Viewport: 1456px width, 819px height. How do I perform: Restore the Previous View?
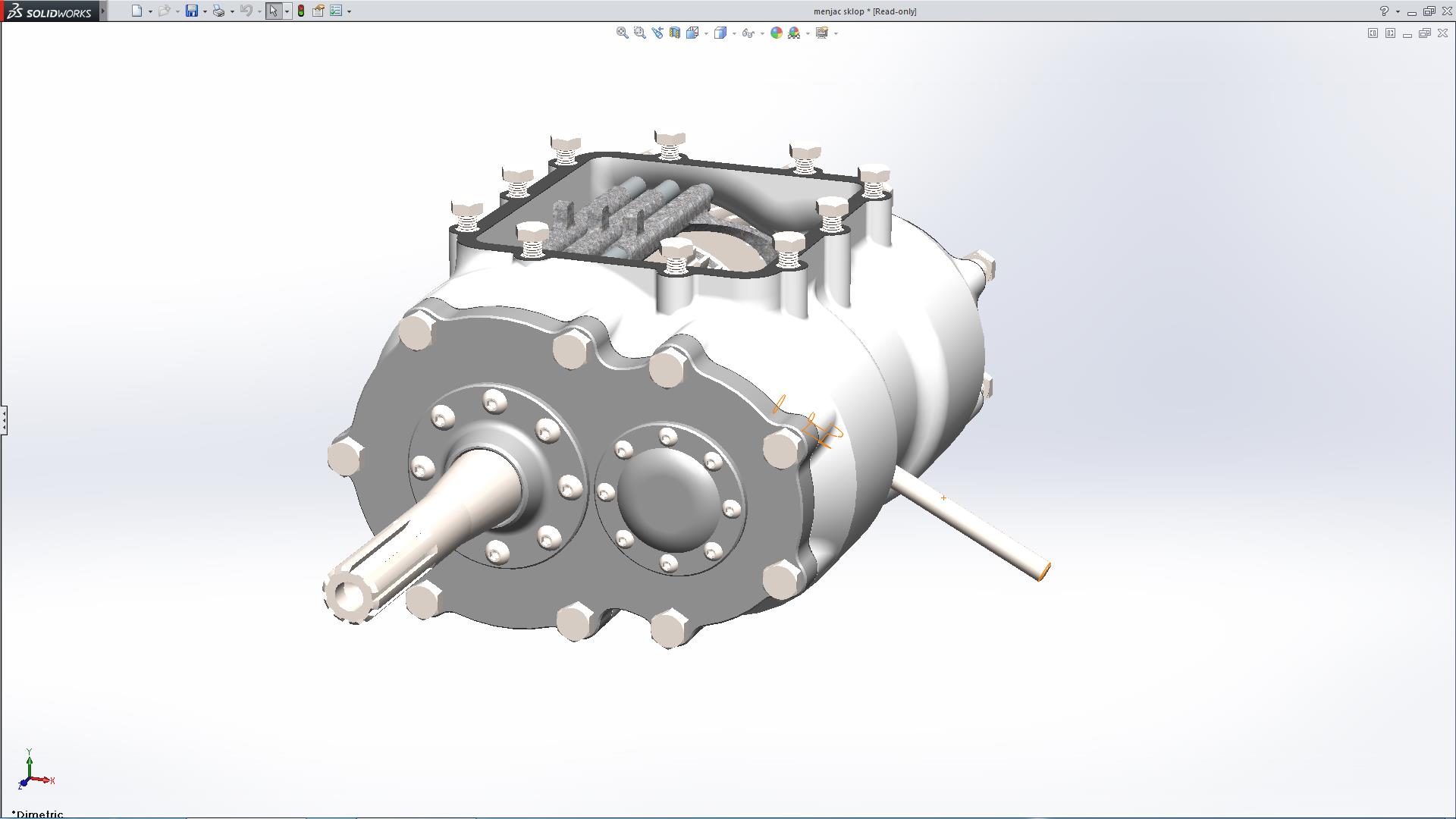click(x=657, y=33)
